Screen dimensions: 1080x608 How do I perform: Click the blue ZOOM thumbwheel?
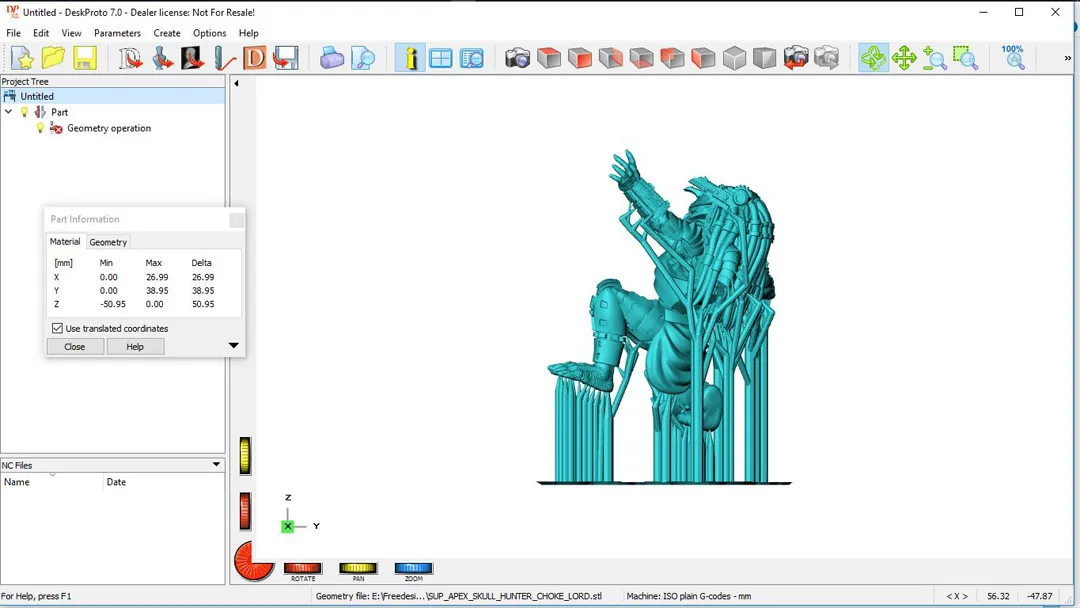[413, 568]
